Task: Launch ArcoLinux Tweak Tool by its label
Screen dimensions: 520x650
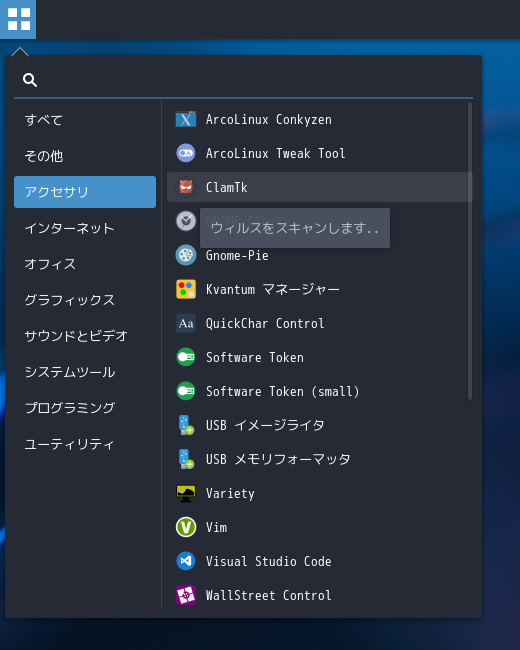Action: tap(275, 154)
